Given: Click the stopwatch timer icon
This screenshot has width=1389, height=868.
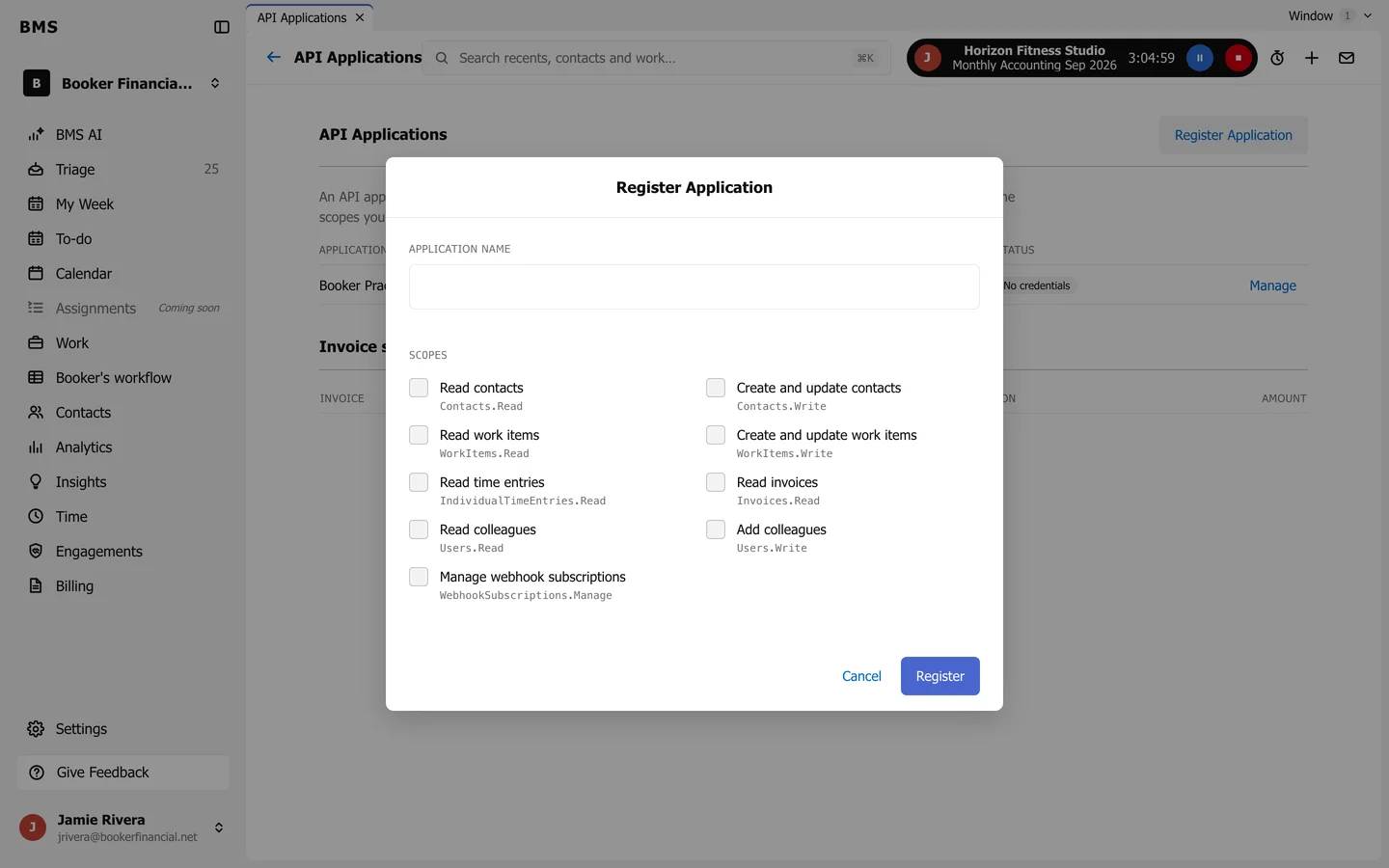Looking at the screenshot, I should pos(1277,58).
